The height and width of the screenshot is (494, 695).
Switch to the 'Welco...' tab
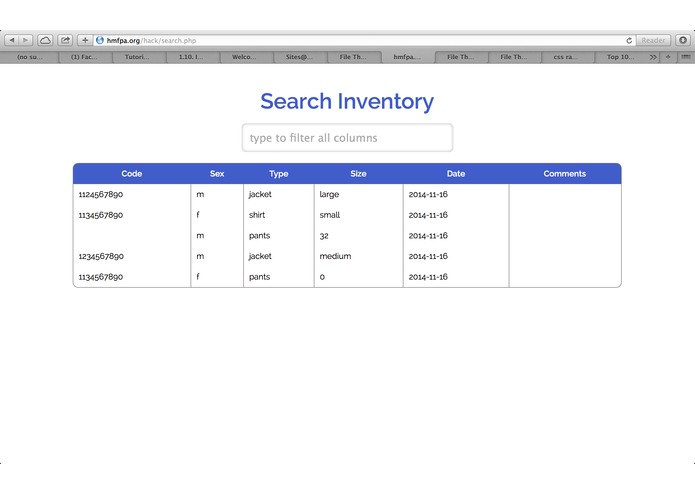pos(244,57)
